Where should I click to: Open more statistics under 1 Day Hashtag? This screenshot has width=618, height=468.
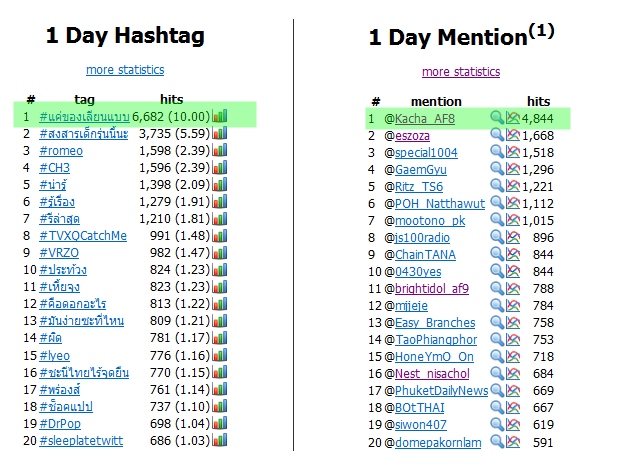(125, 70)
